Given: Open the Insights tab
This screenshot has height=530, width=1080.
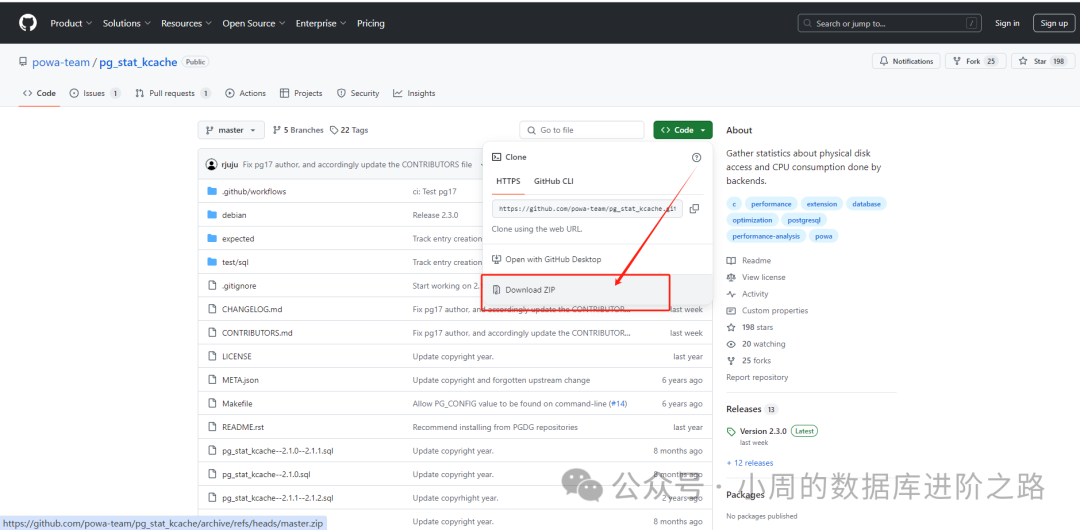Looking at the screenshot, I should (x=414, y=93).
